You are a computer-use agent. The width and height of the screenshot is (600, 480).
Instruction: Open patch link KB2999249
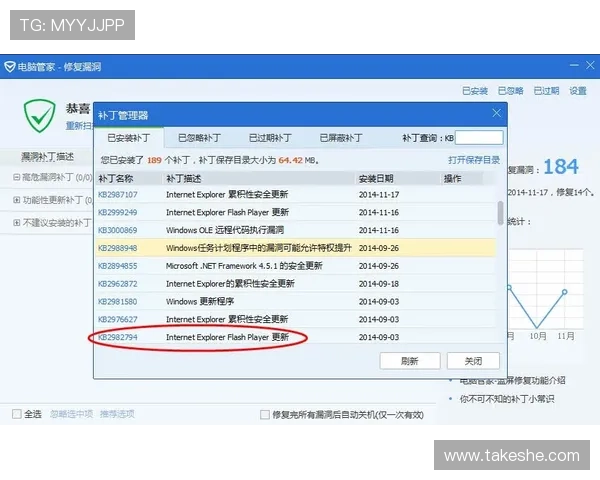(117, 212)
